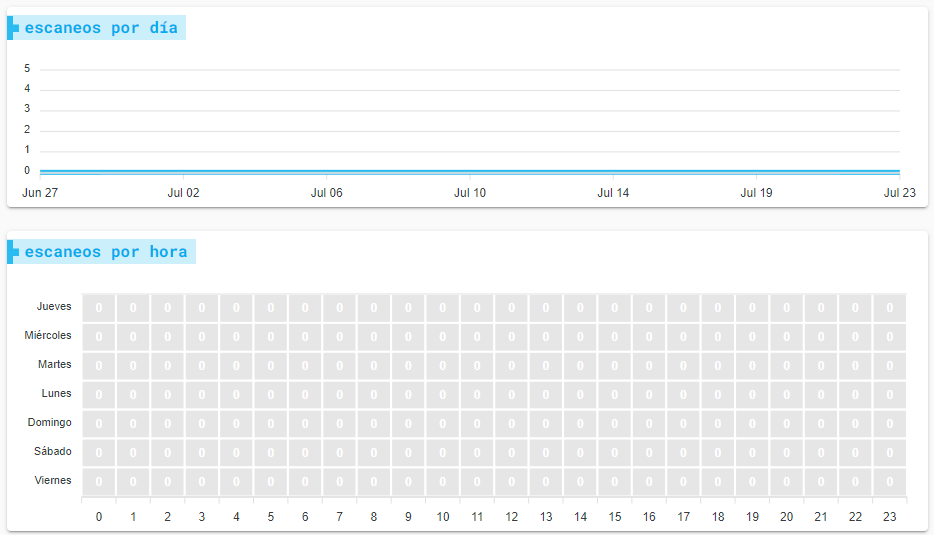
Task: Select the Miércoles cell at hour 12
Action: [511, 337]
